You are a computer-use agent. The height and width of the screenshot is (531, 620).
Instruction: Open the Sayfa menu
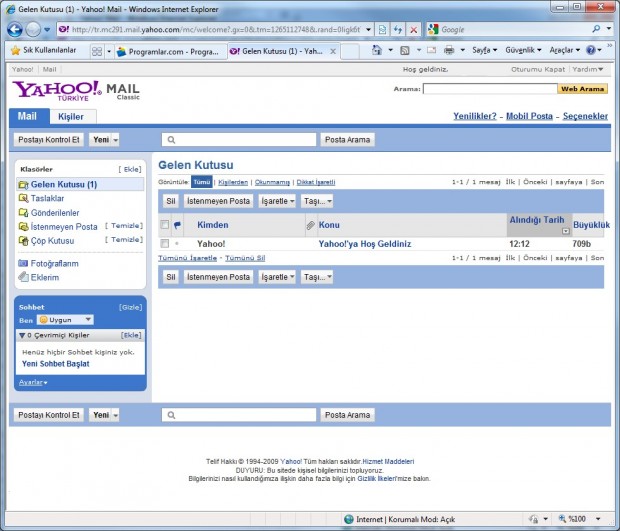point(484,50)
